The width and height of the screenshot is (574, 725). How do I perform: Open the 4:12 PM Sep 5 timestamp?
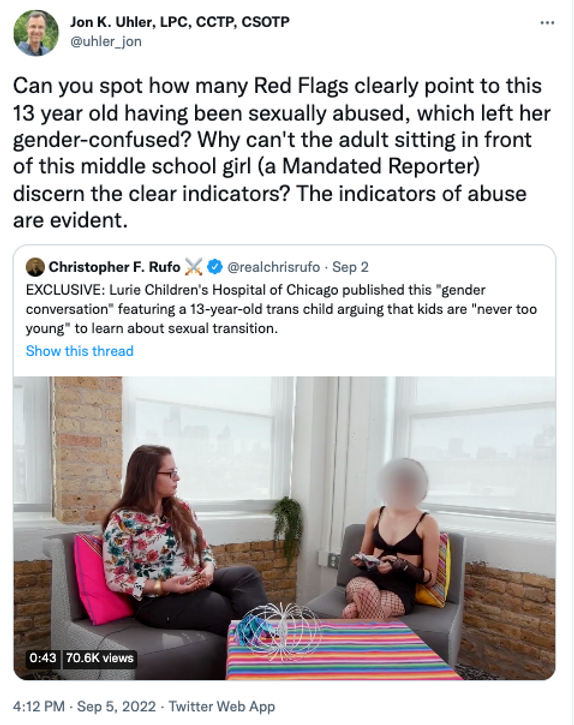coord(84,707)
